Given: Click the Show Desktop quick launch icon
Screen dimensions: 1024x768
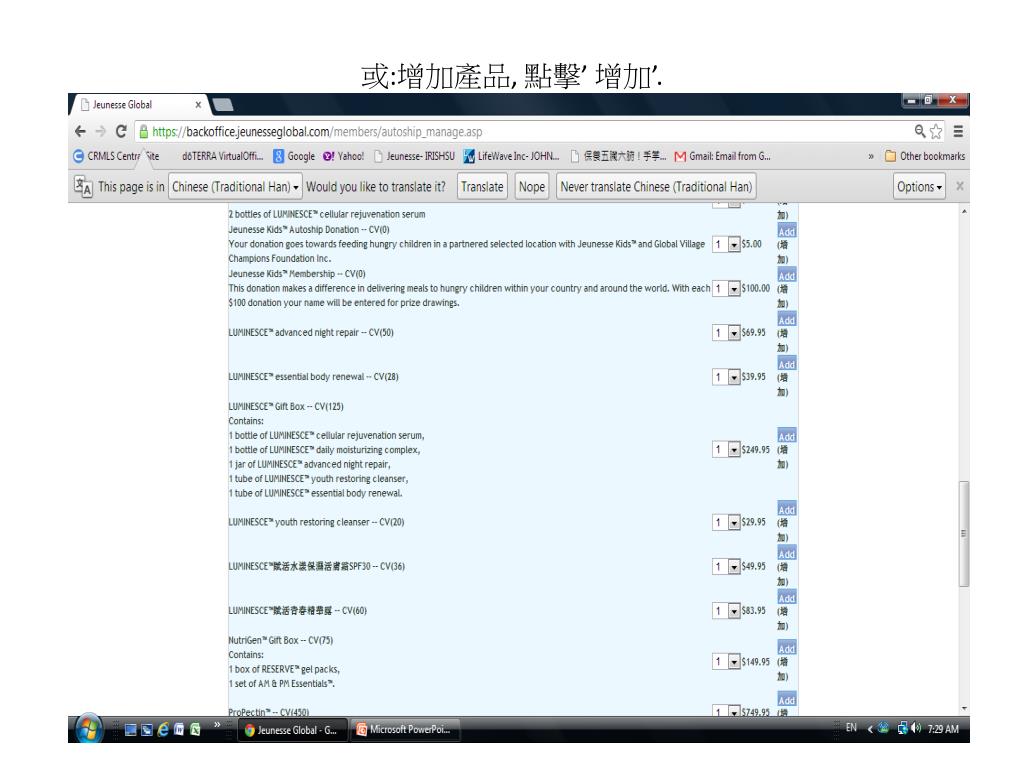Looking at the screenshot, I should coord(131,730).
